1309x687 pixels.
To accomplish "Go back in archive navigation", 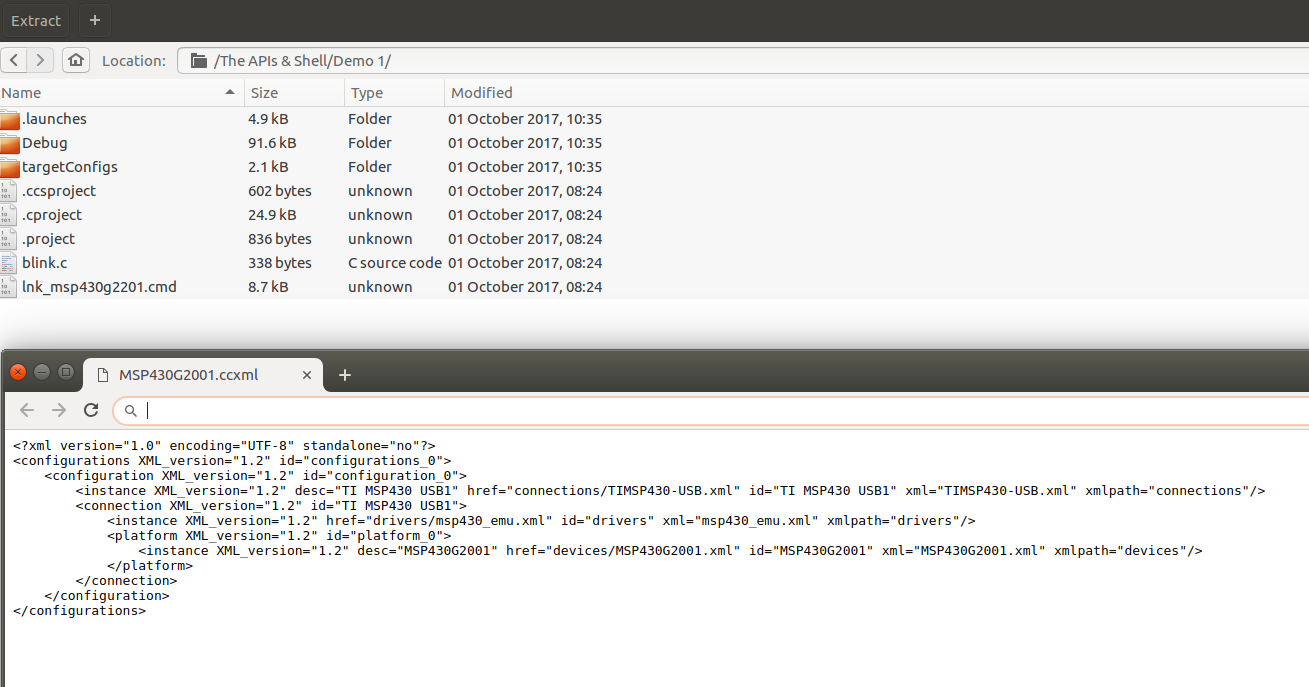I will pos(14,60).
